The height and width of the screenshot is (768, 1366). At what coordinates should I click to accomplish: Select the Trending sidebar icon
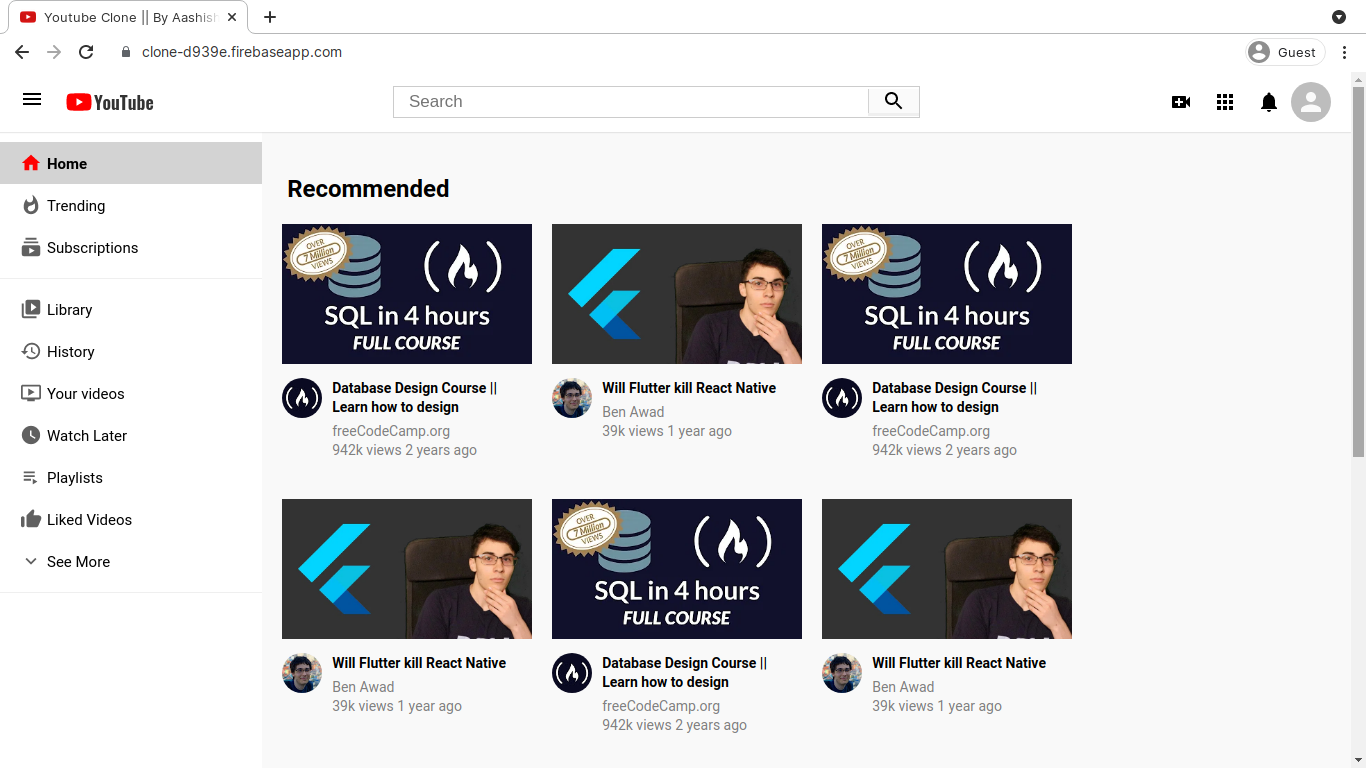coord(31,205)
